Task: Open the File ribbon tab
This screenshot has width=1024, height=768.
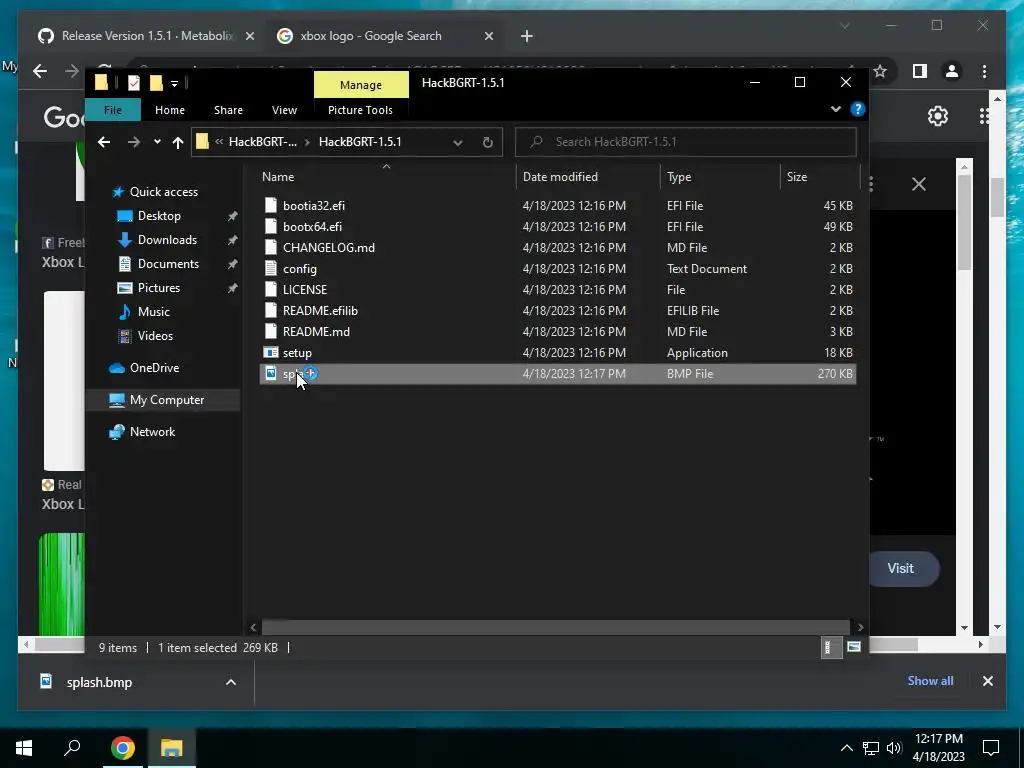Action: tap(113, 110)
